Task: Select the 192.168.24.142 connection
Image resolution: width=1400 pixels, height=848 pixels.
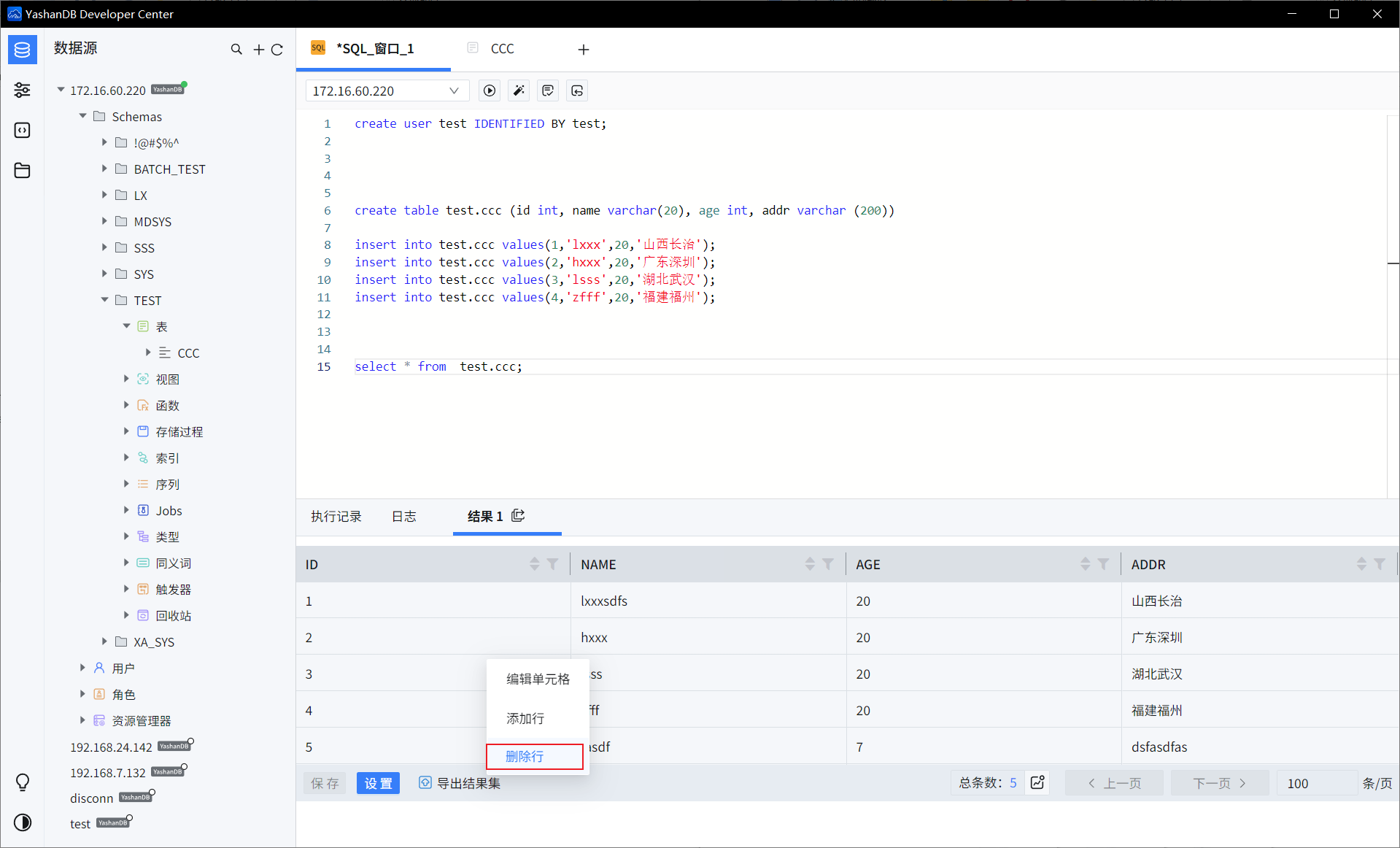Action: pos(111,747)
